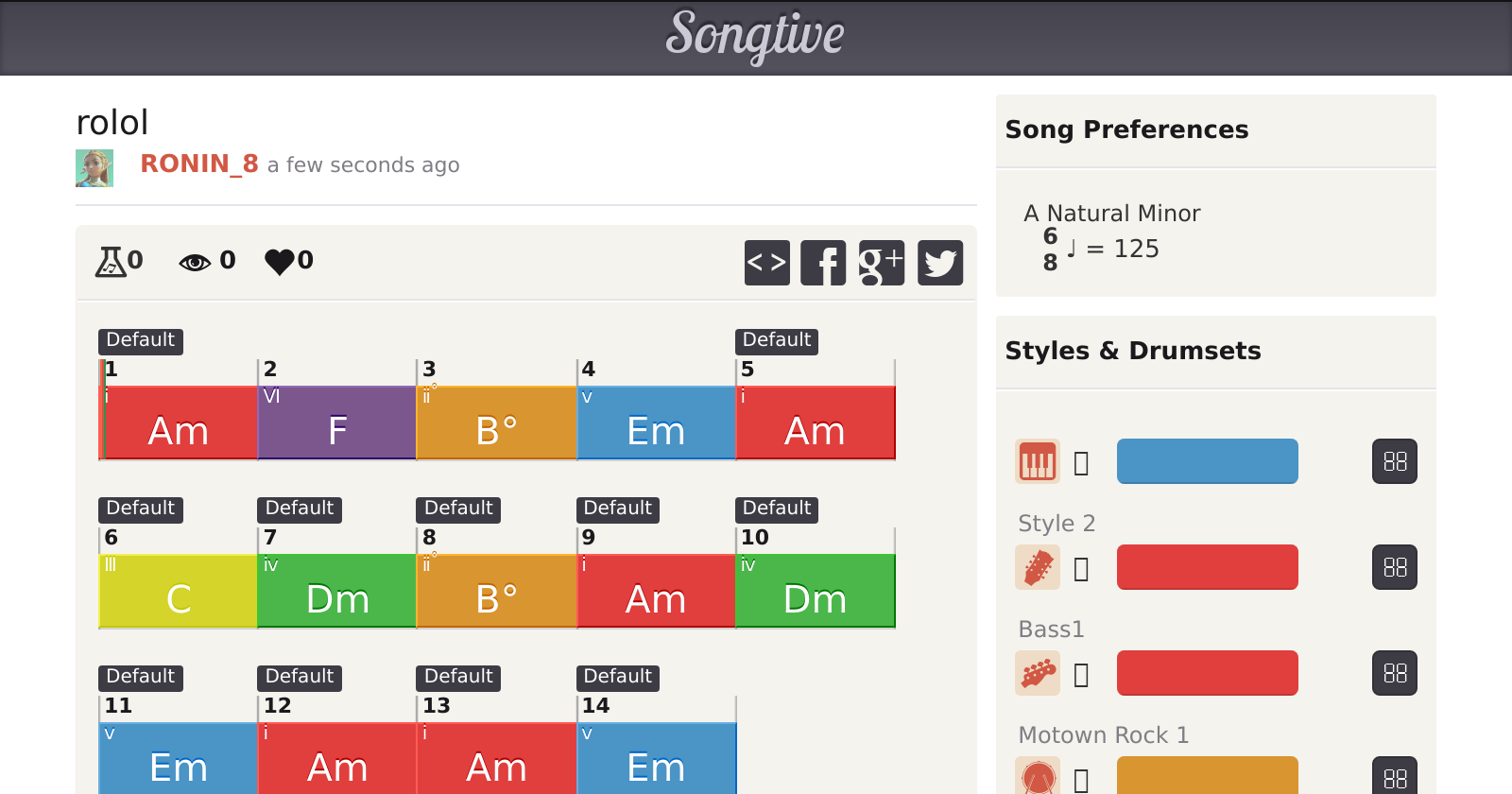Select the Style 2 guitar headstock icon

(1037, 568)
